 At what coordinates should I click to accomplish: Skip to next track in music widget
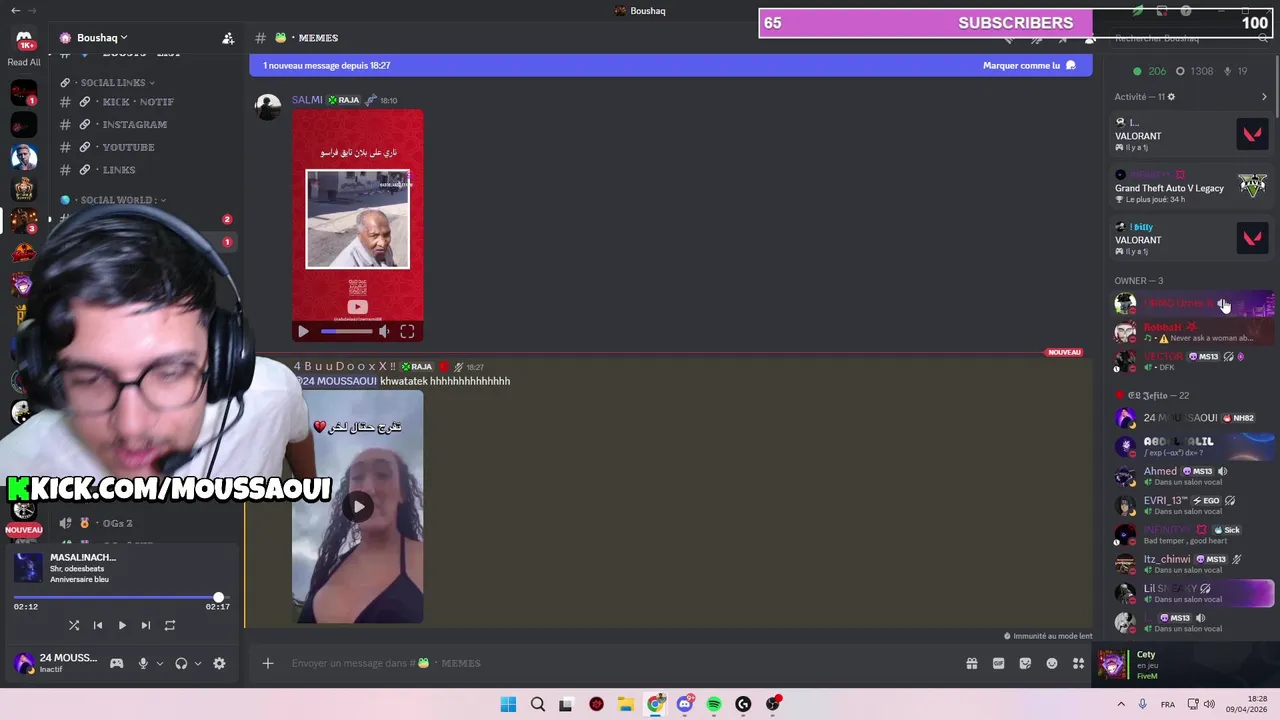point(146,625)
